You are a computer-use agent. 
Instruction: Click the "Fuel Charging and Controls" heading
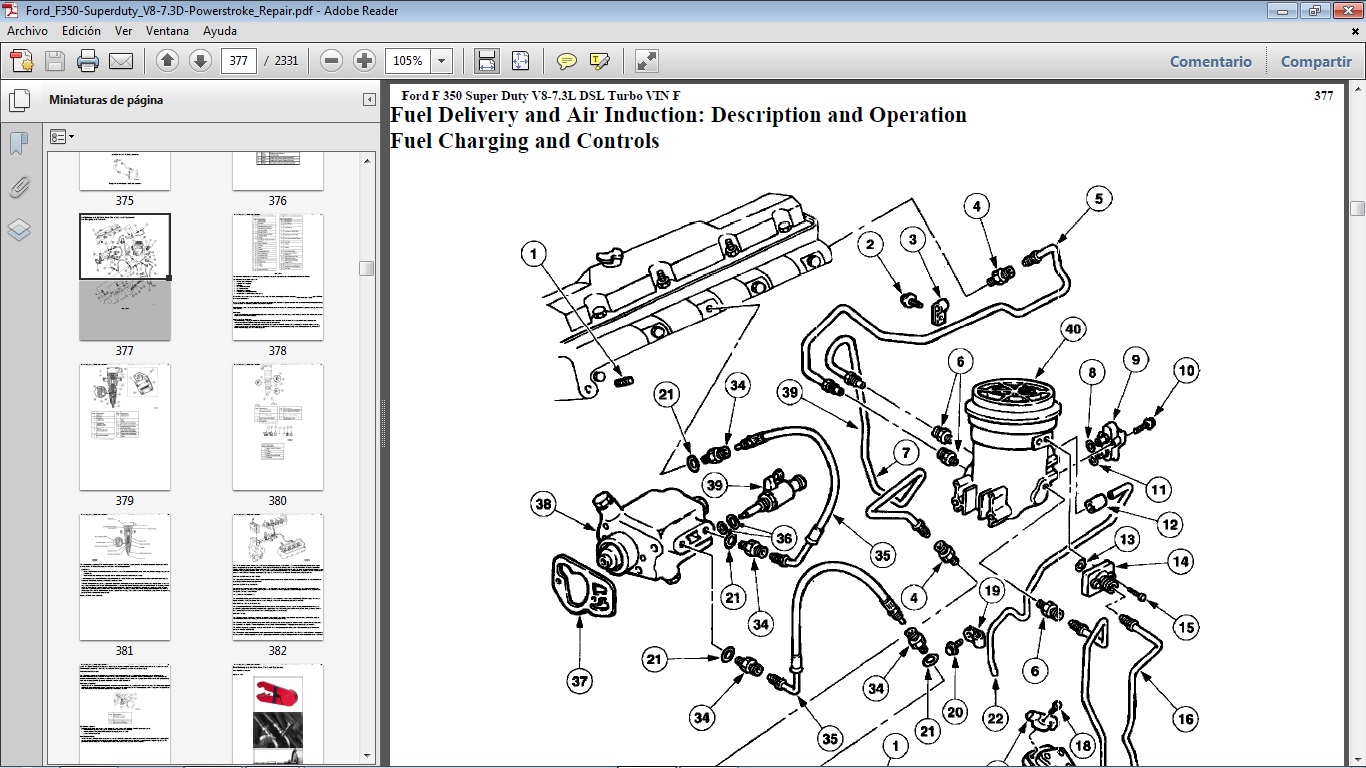525,141
